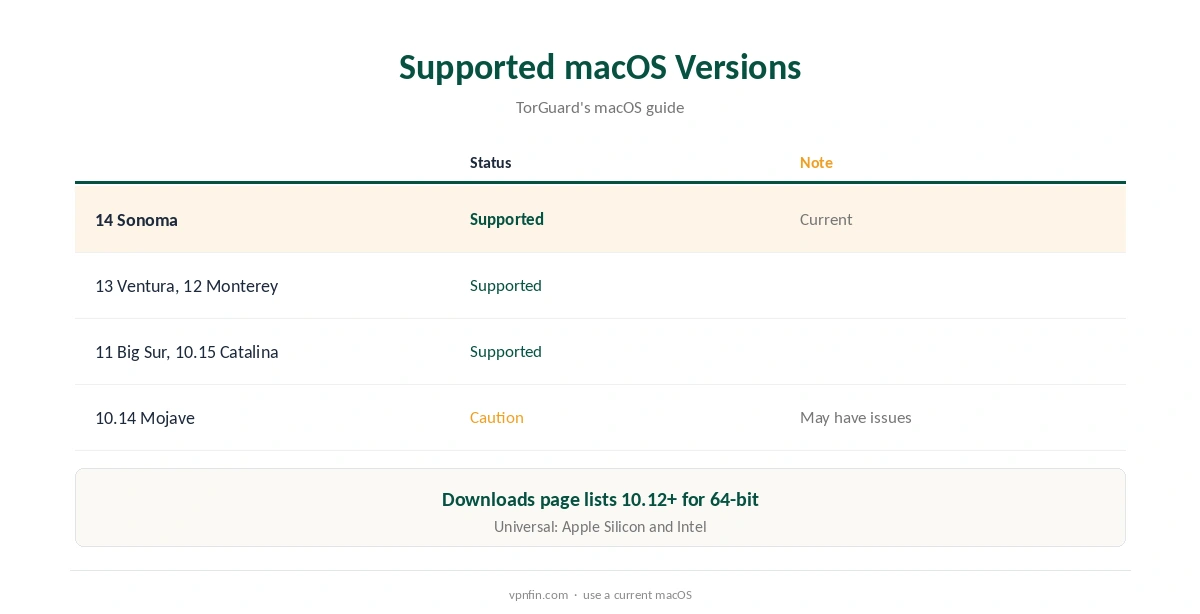
Task: Click 'Downloads page lists 10.12+ for 64-bit'
Action: [600, 499]
